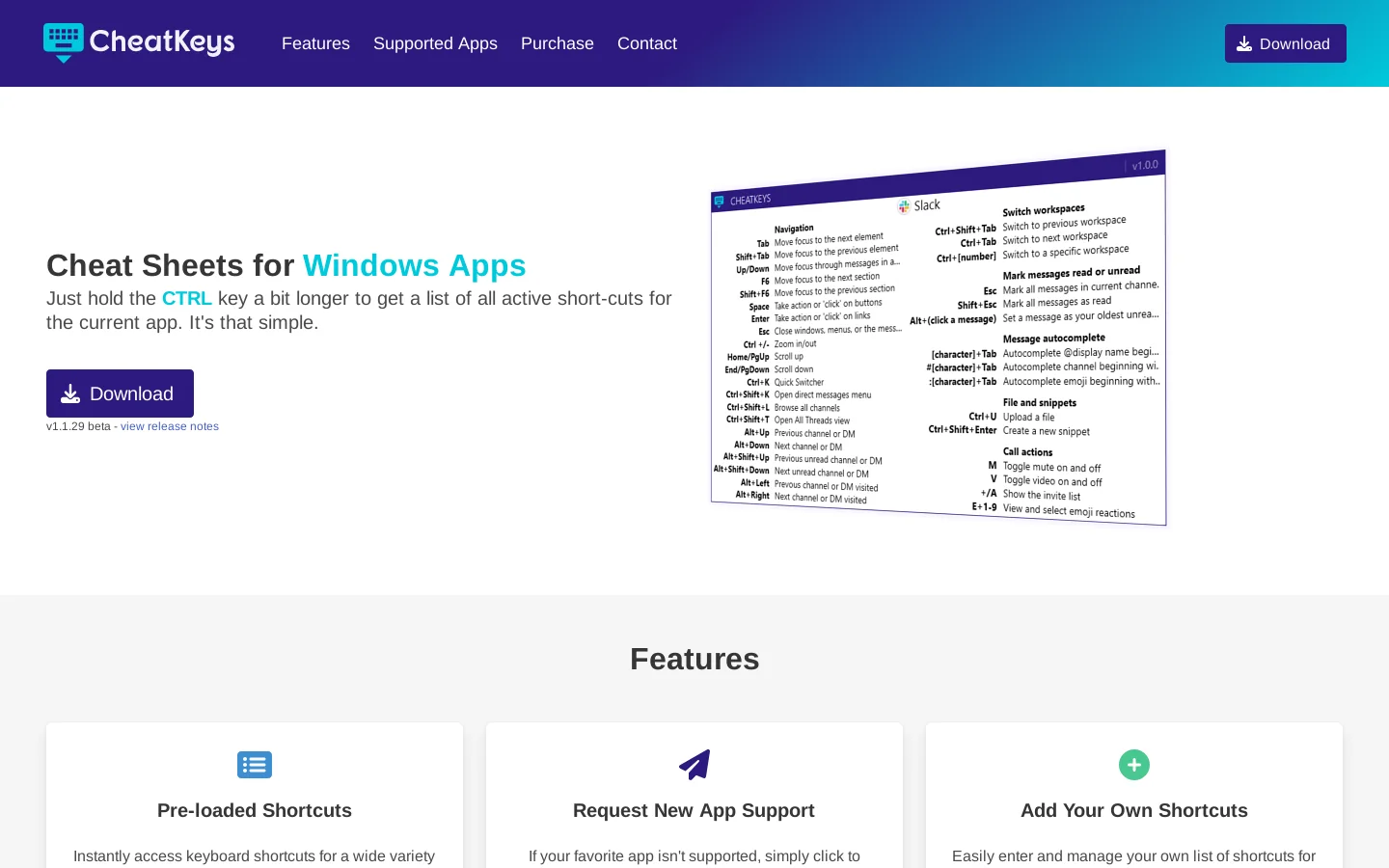Click the Features section heading
The width and height of the screenshot is (1389, 868).
[694, 659]
